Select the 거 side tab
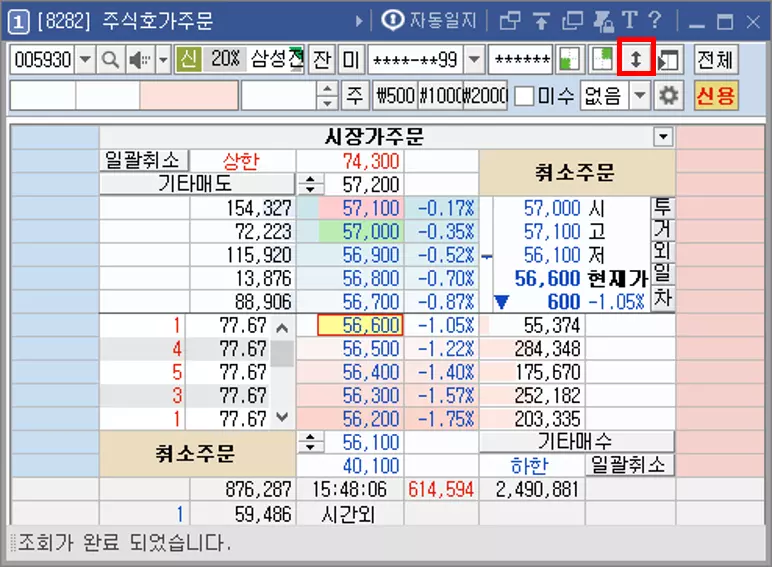Image resolution: width=772 pixels, height=567 pixels. click(663, 230)
